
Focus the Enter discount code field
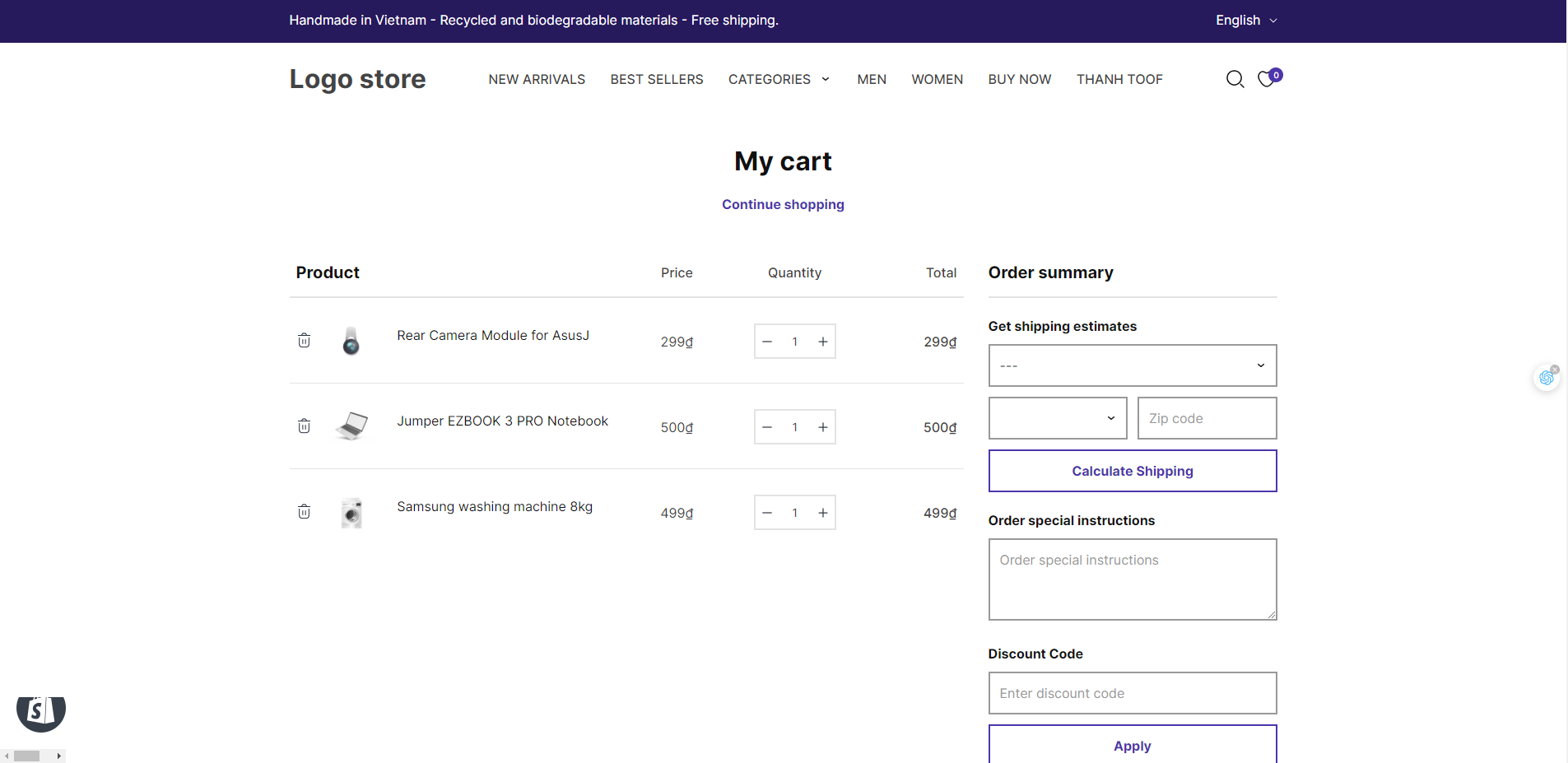(1133, 693)
